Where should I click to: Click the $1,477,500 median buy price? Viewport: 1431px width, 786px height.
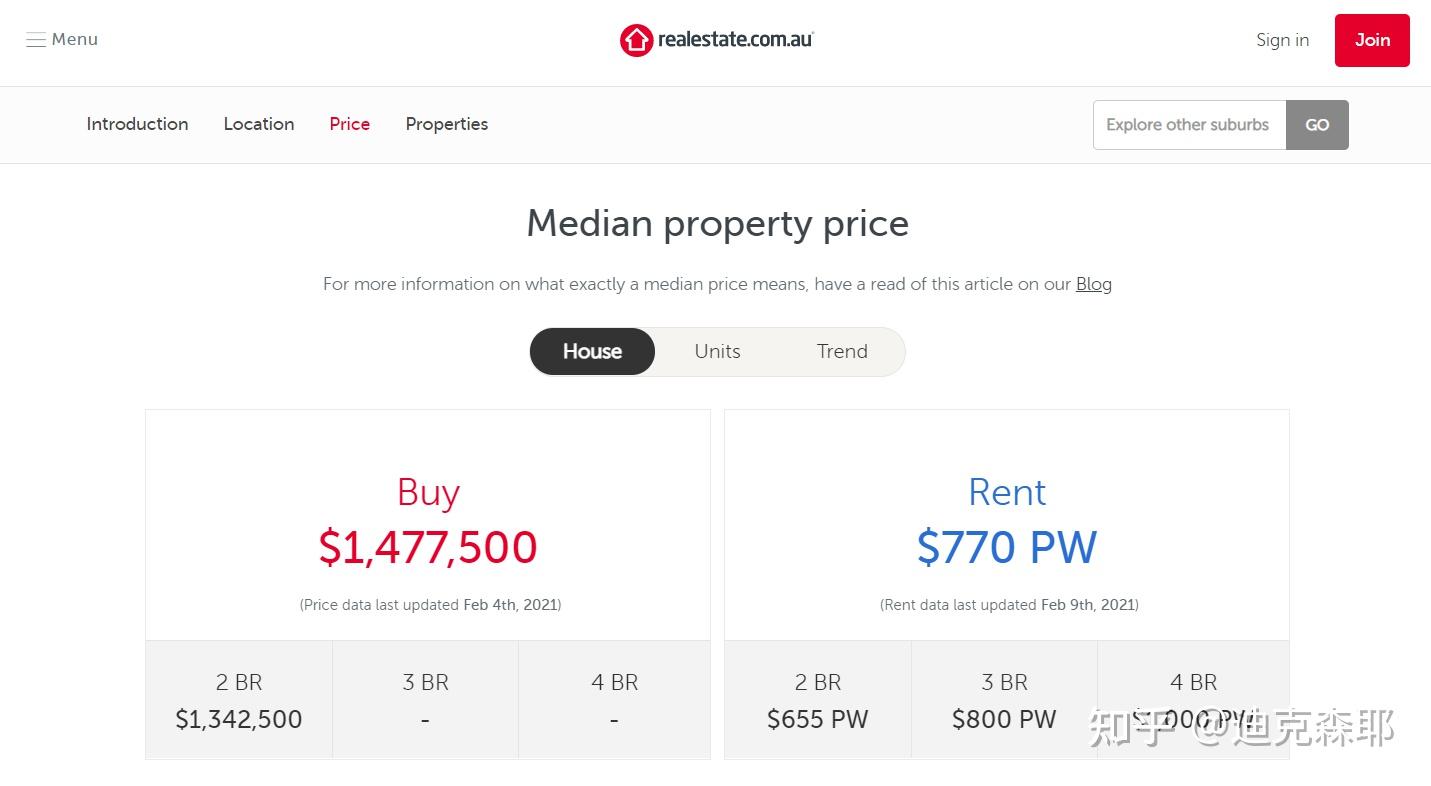click(x=428, y=547)
